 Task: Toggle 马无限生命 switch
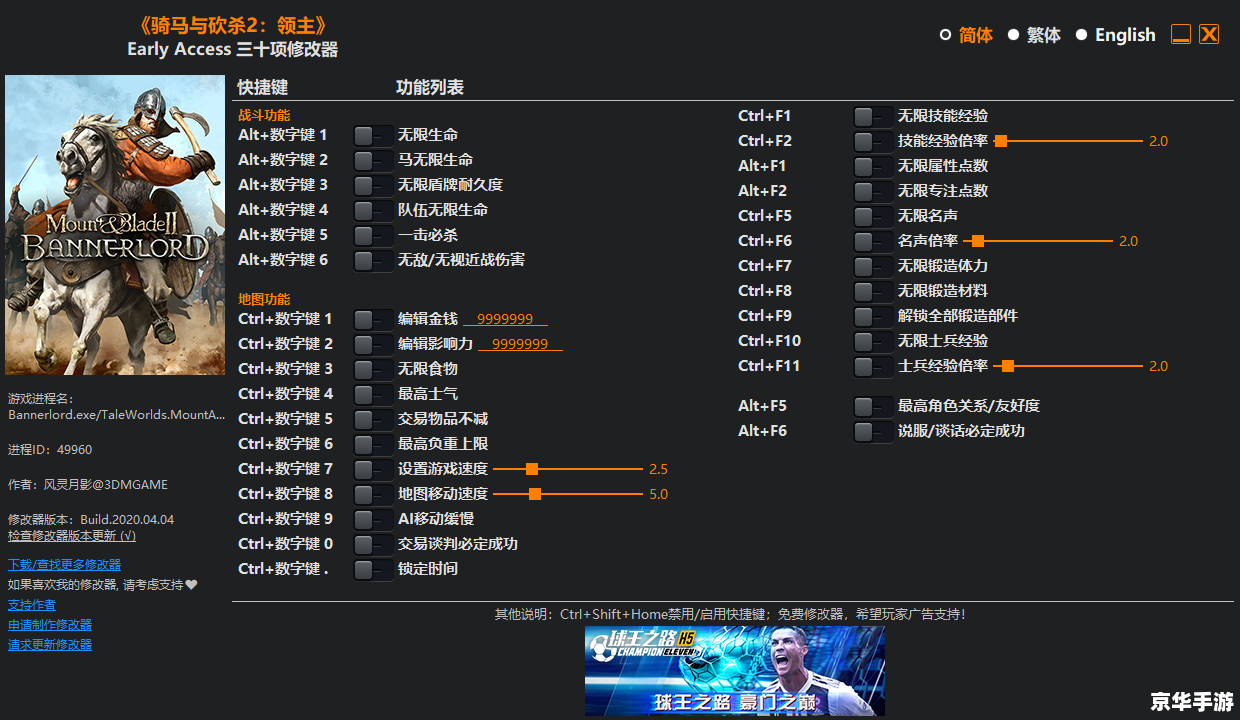[373, 160]
